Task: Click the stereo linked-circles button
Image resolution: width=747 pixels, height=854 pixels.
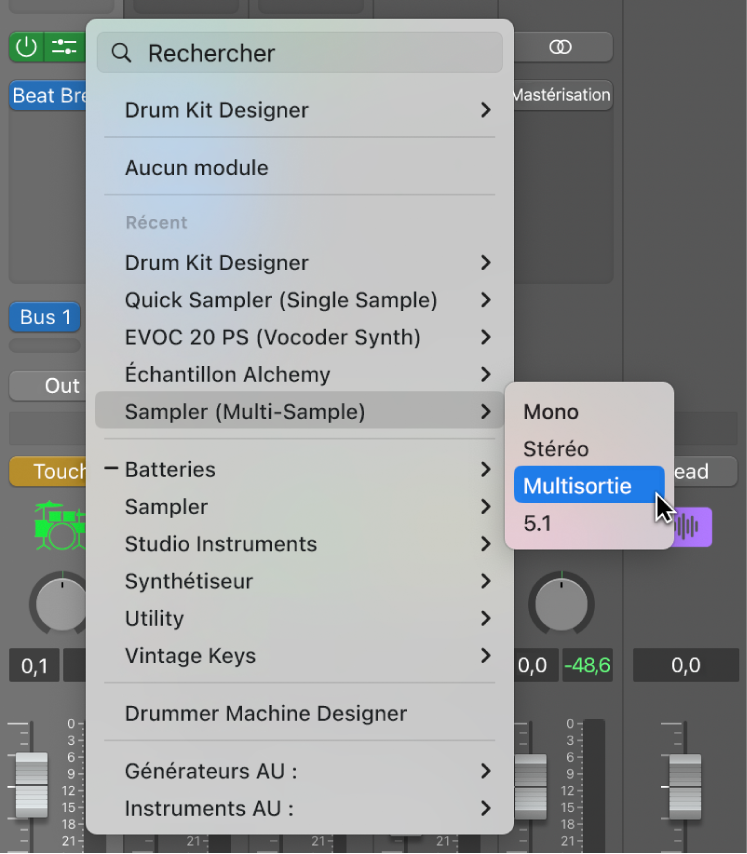Action: (x=561, y=47)
